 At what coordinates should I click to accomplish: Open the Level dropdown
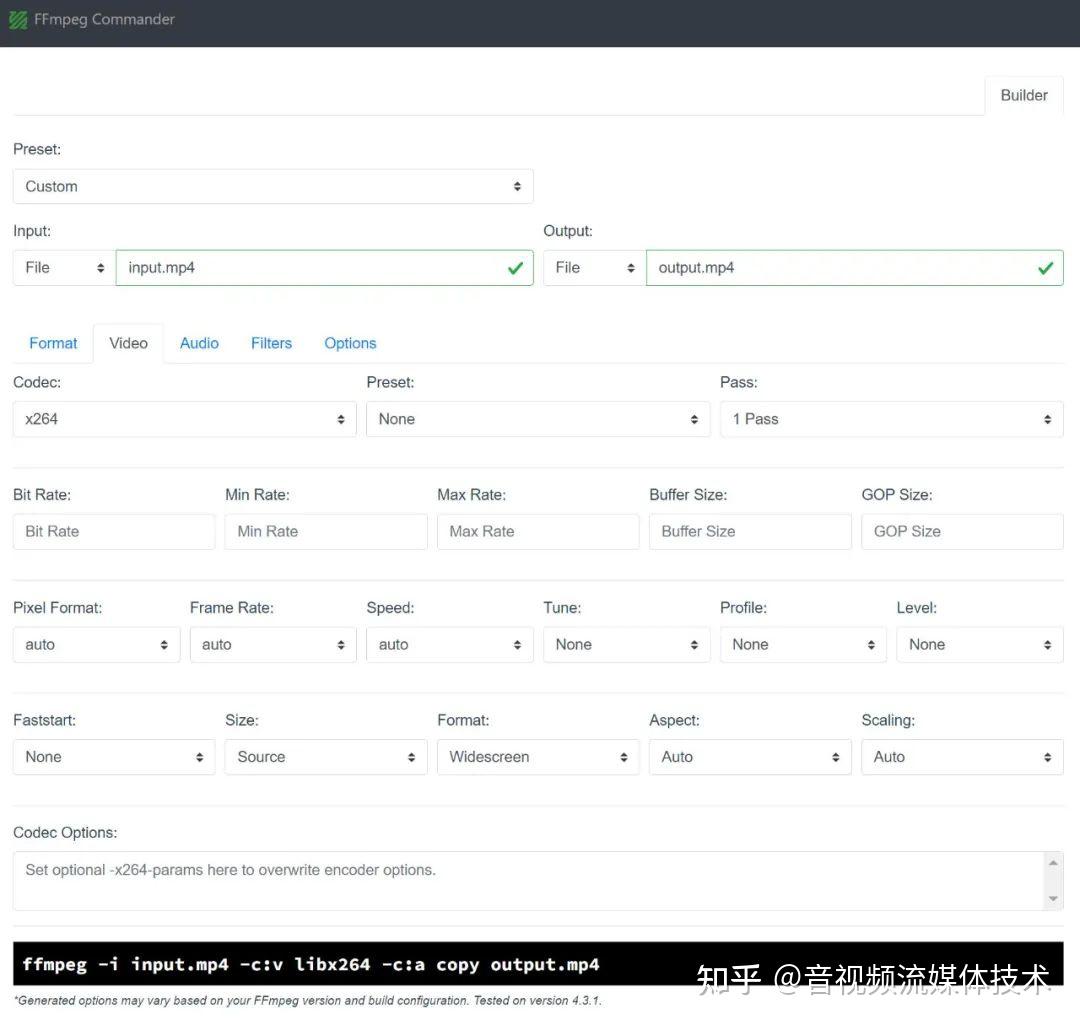tap(979, 644)
